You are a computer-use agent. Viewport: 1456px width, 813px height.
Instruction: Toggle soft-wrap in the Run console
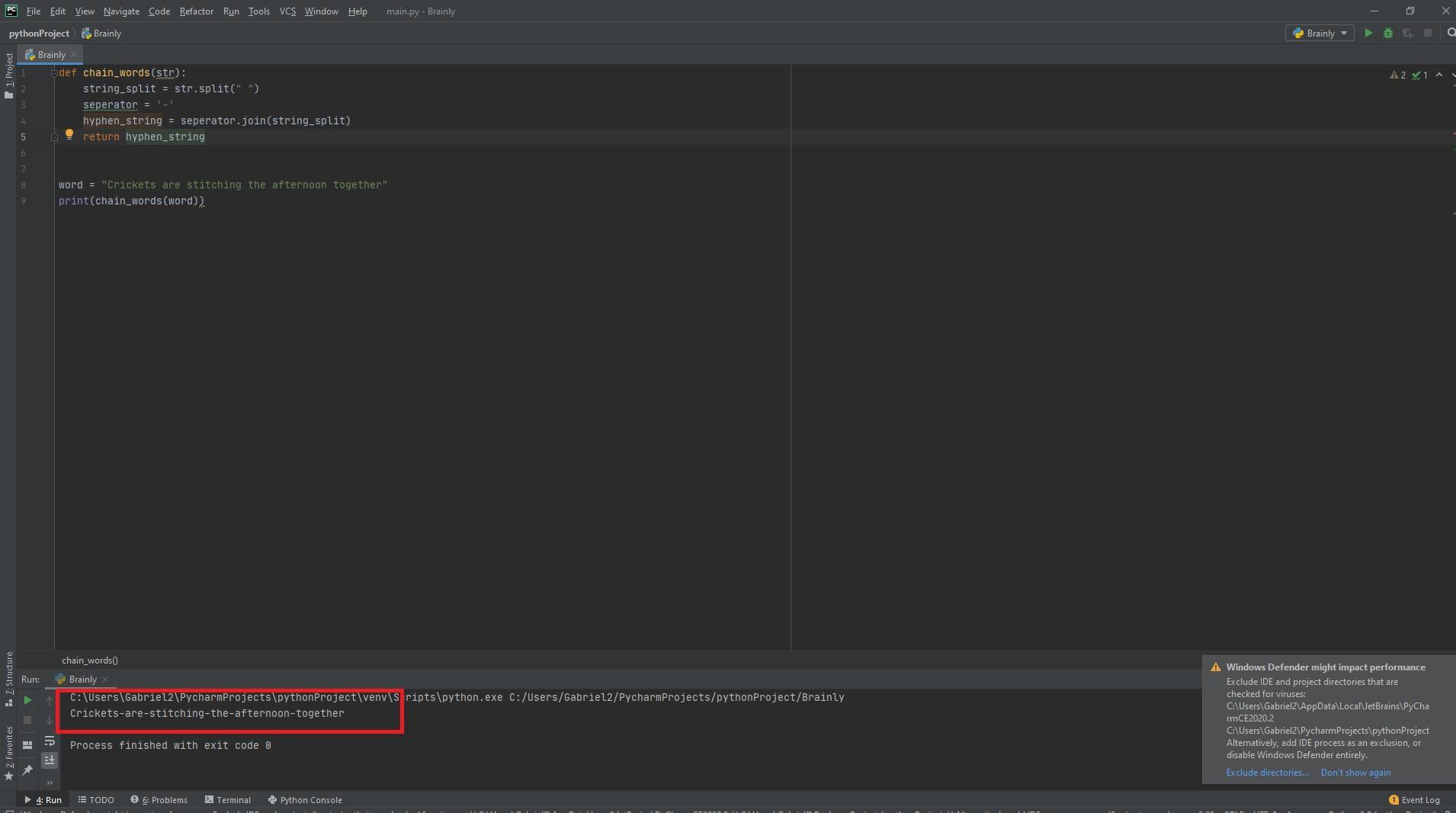[x=50, y=741]
